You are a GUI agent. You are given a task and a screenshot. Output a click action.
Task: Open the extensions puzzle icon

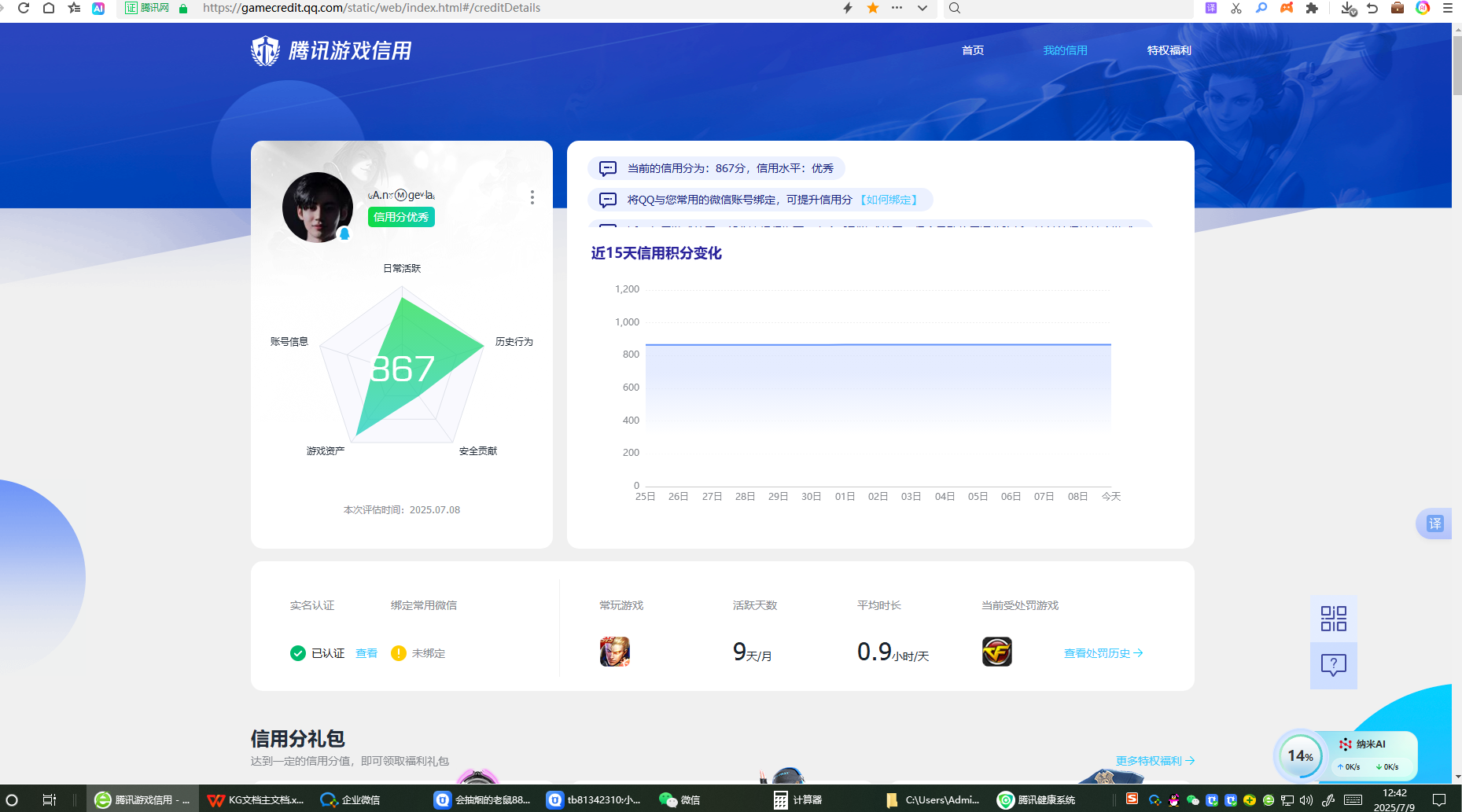click(1312, 8)
